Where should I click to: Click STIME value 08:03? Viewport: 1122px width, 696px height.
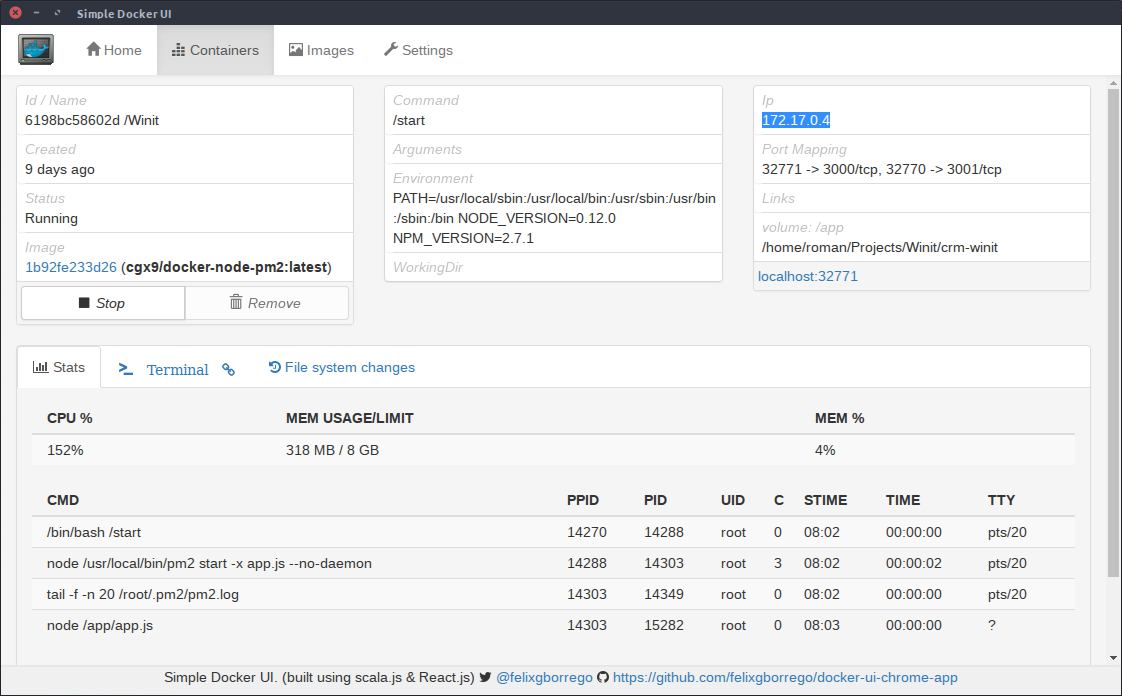pos(821,625)
